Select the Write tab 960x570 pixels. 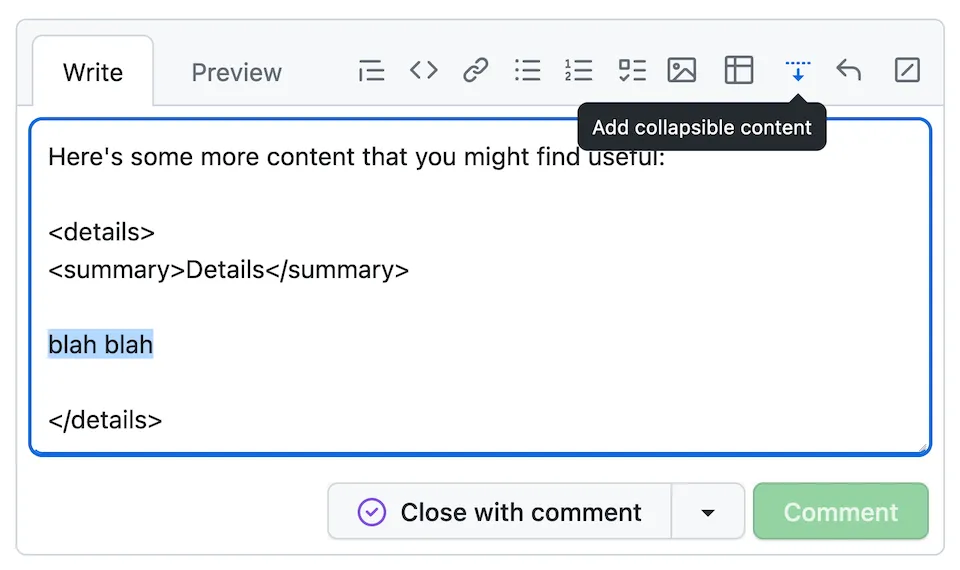(93, 73)
